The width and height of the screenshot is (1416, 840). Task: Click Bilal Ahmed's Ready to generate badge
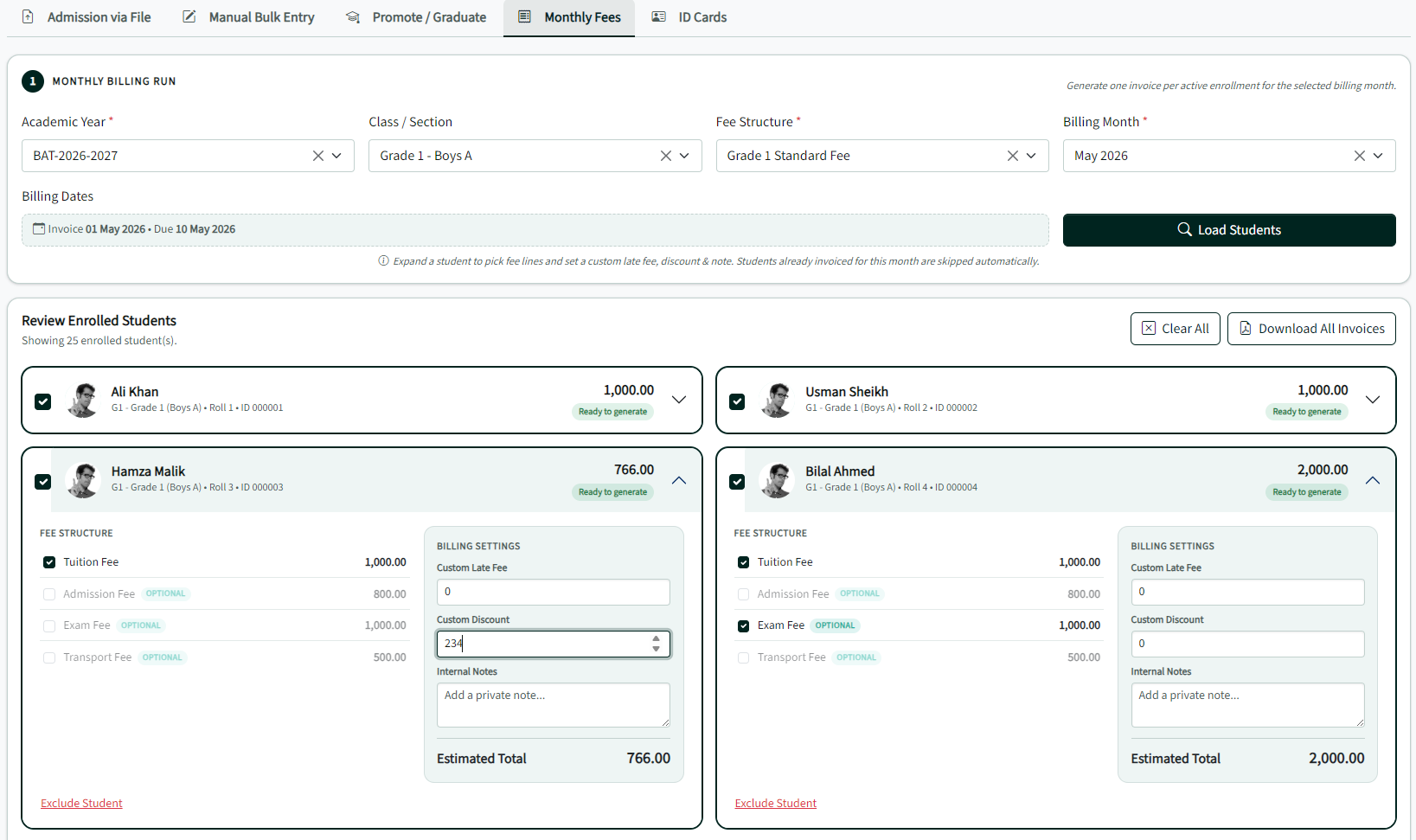click(1307, 492)
